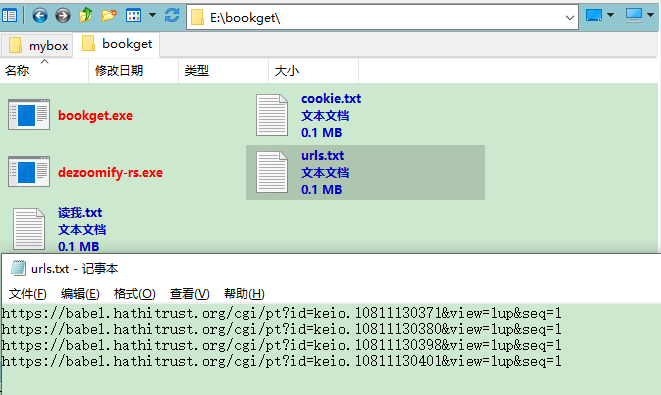Open the 编辑(E) menu in Notepad
661x395 pixels.
80,294
